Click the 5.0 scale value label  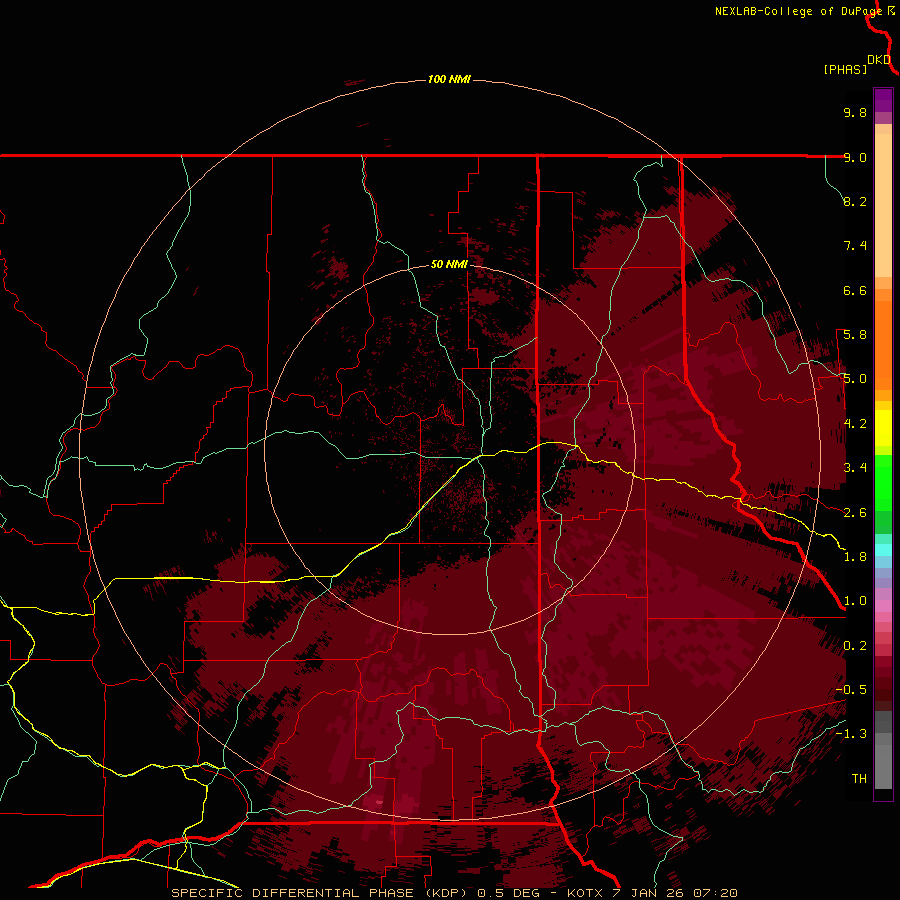pyautogui.click(x=855, y=379)
